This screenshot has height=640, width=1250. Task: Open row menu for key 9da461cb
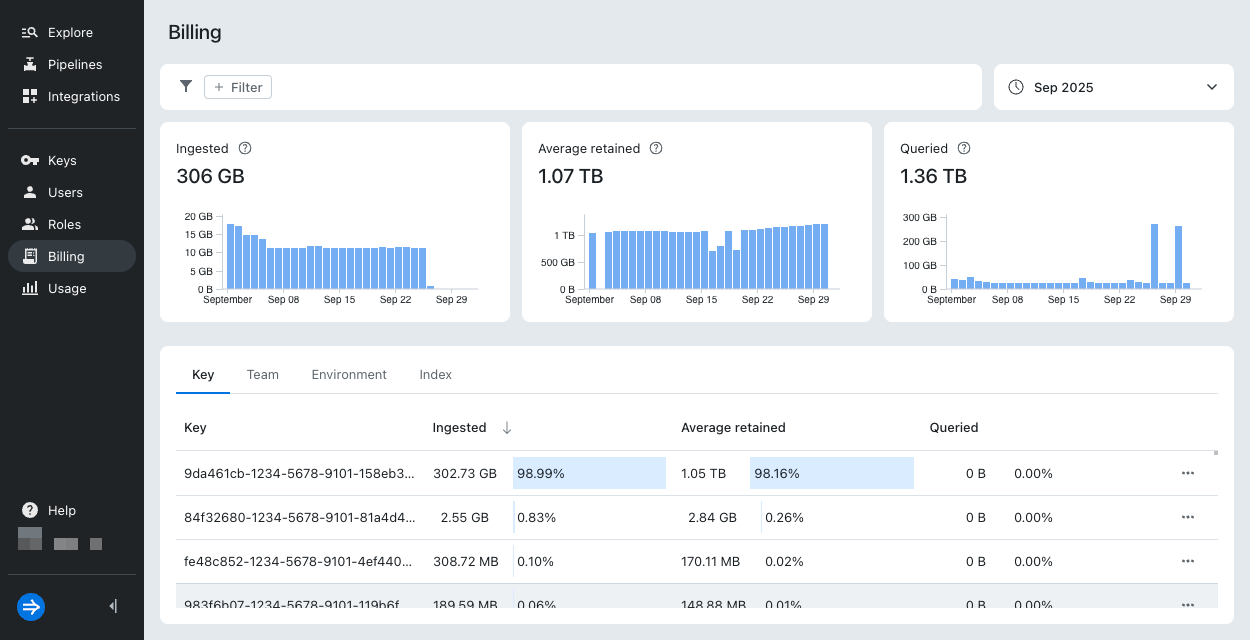(1188, 473)
